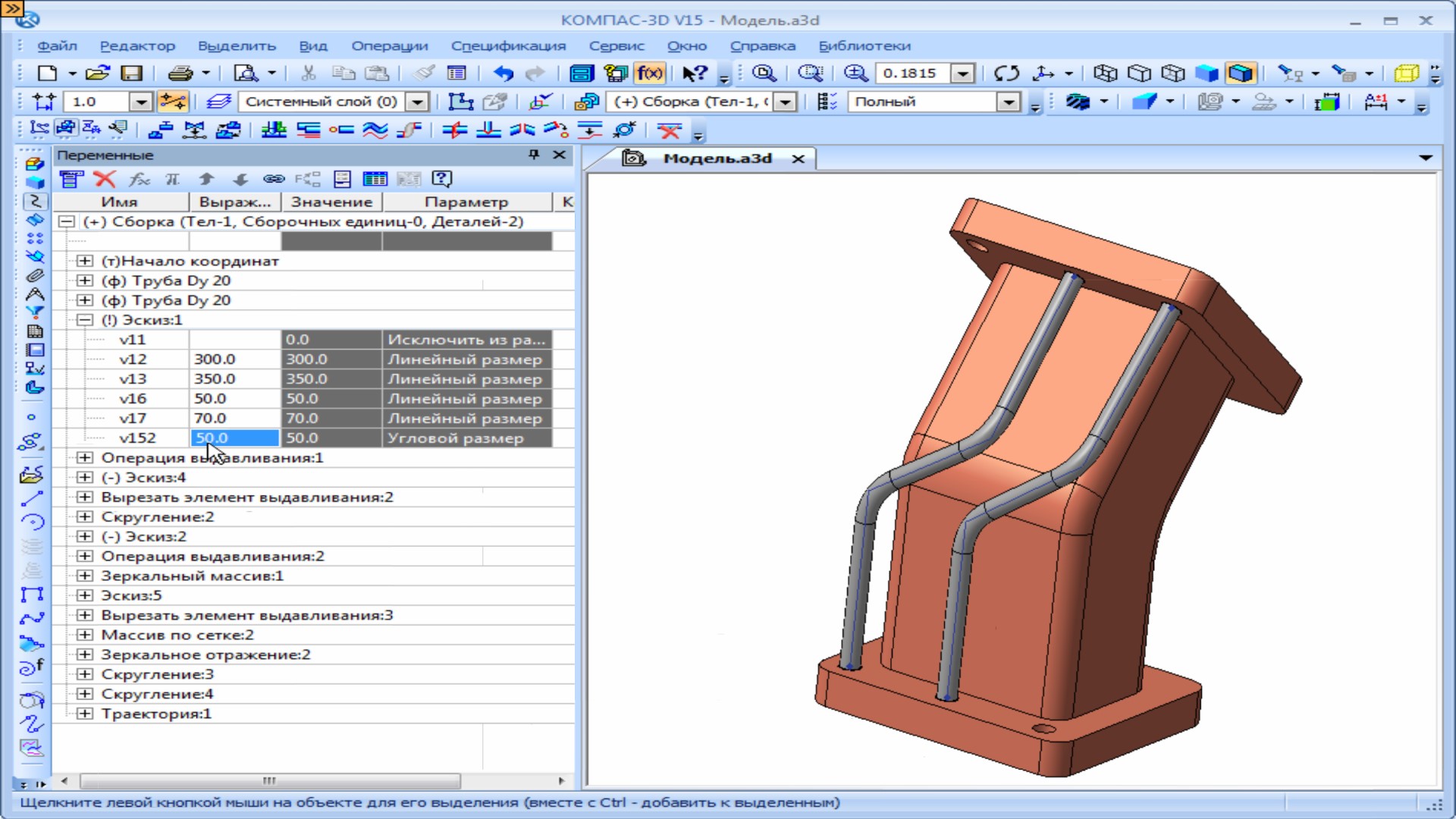Open the zoom scale 0.1815 dropdown
This screenshot has height=819, width=1456.
962,74
